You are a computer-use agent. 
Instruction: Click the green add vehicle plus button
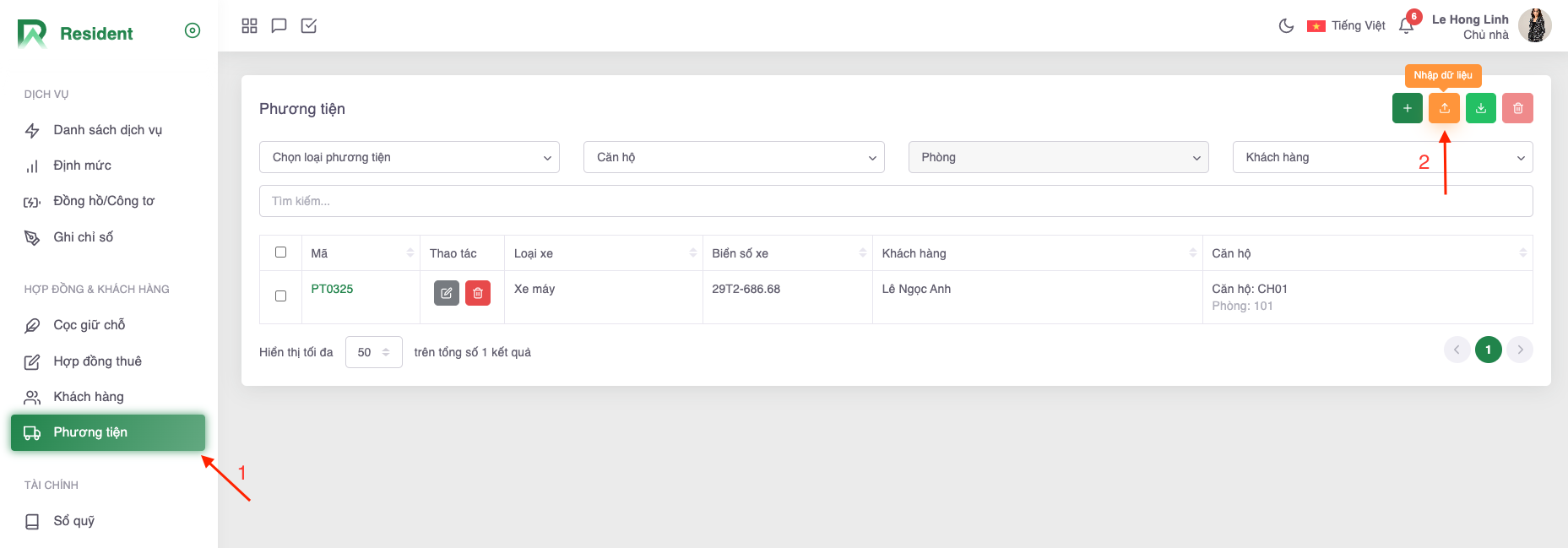pyautogui.click(x=1407, y=108)
